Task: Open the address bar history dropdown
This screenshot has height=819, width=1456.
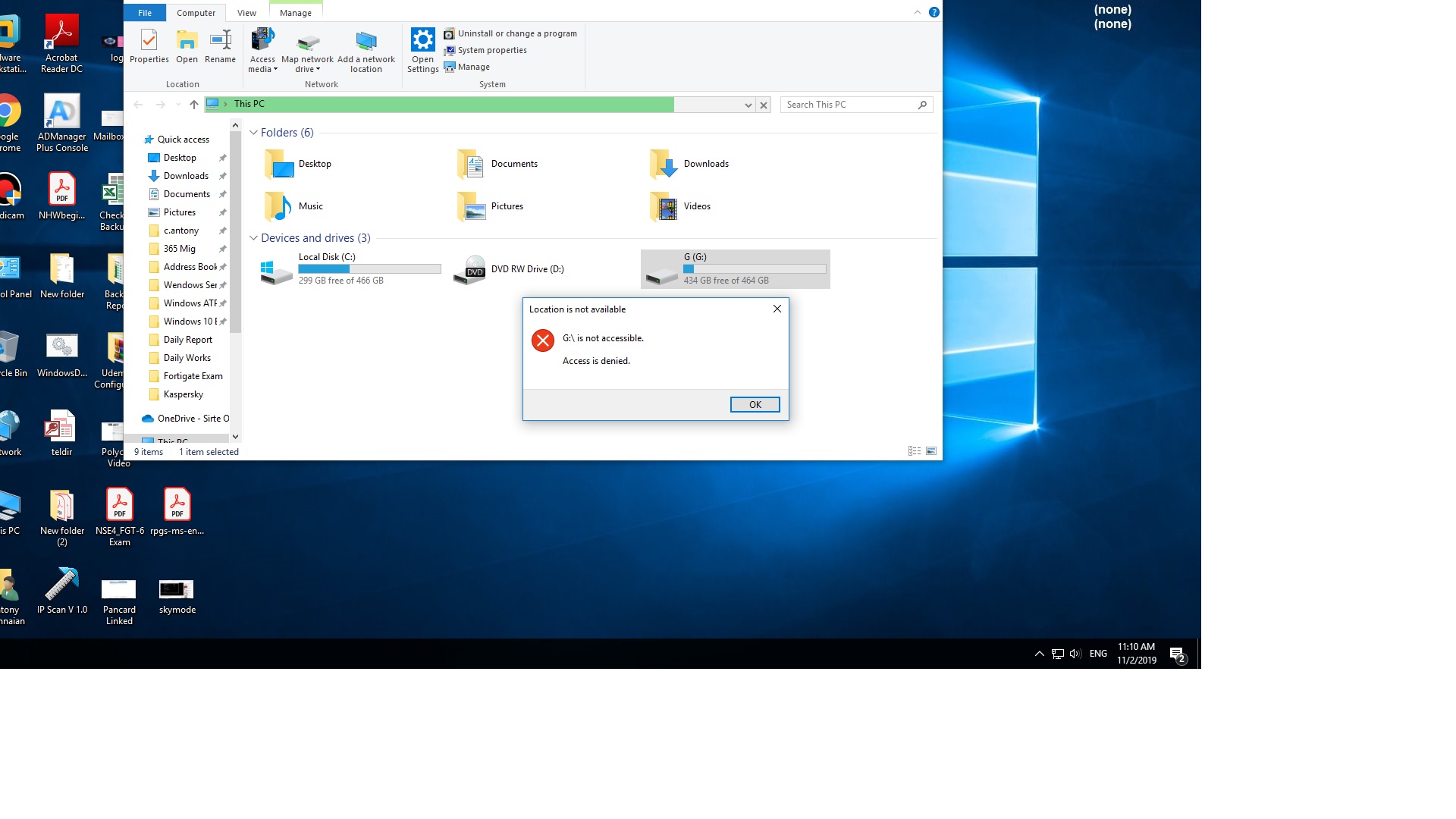Action: (x=748, y=105)
